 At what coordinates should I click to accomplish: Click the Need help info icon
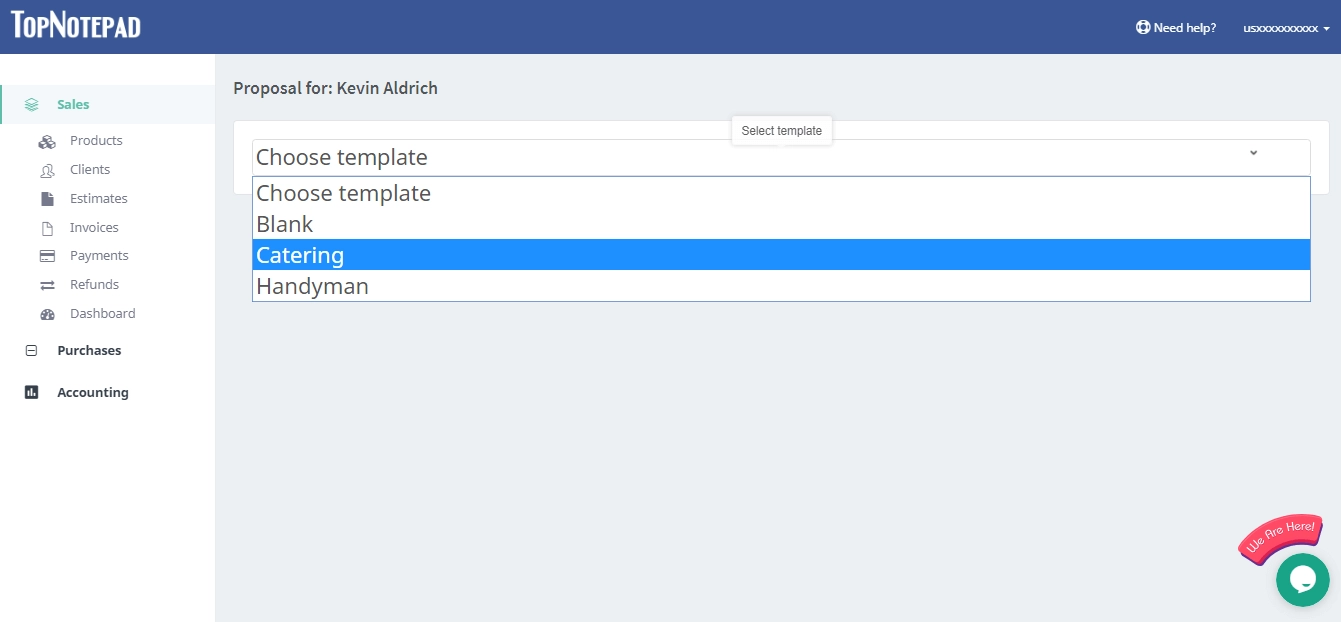coord(1141,27)
